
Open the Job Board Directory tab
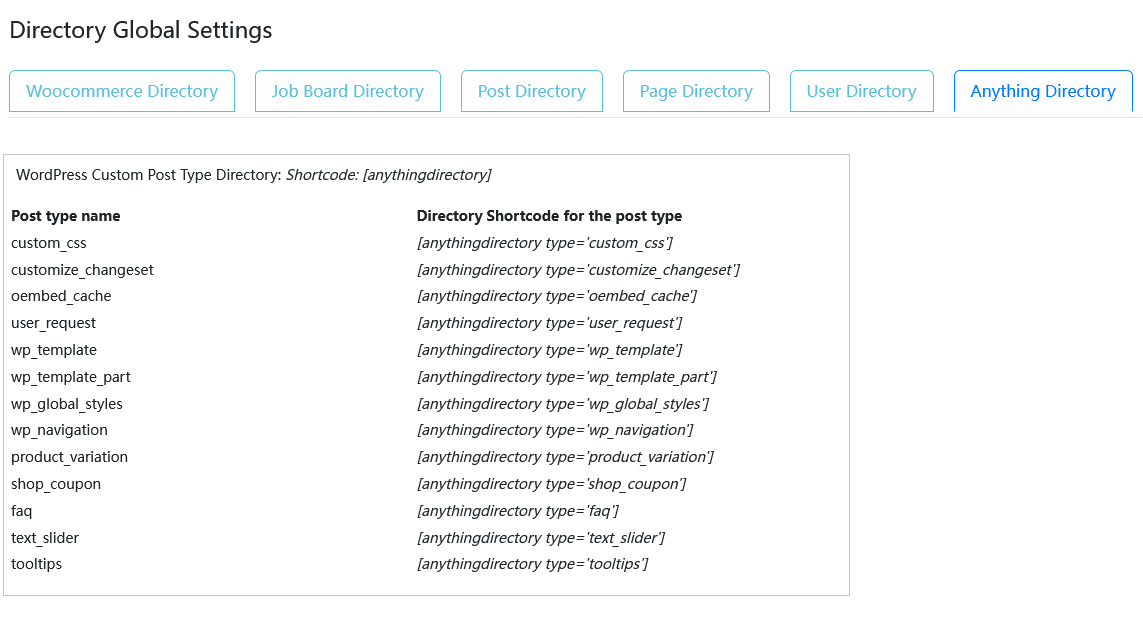click(x=347, y=91)
